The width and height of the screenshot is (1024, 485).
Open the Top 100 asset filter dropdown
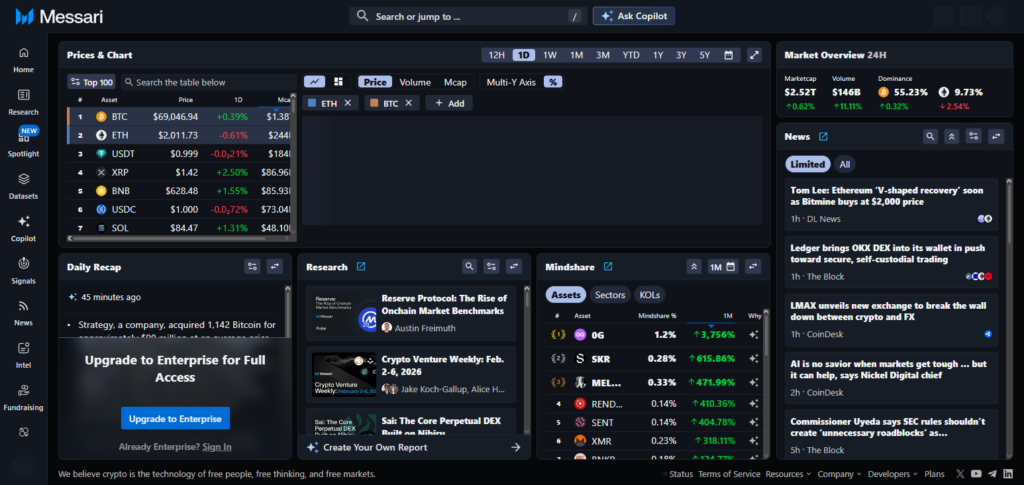click(x=91, y=82)
